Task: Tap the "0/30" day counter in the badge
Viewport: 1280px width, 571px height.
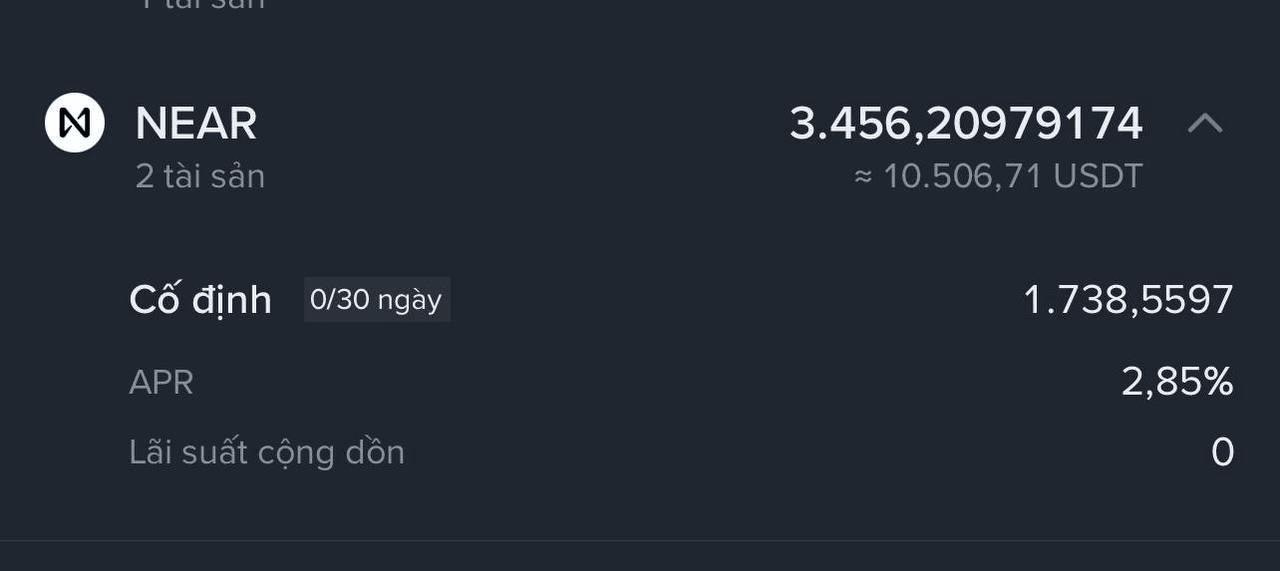Action: (340, 300)
